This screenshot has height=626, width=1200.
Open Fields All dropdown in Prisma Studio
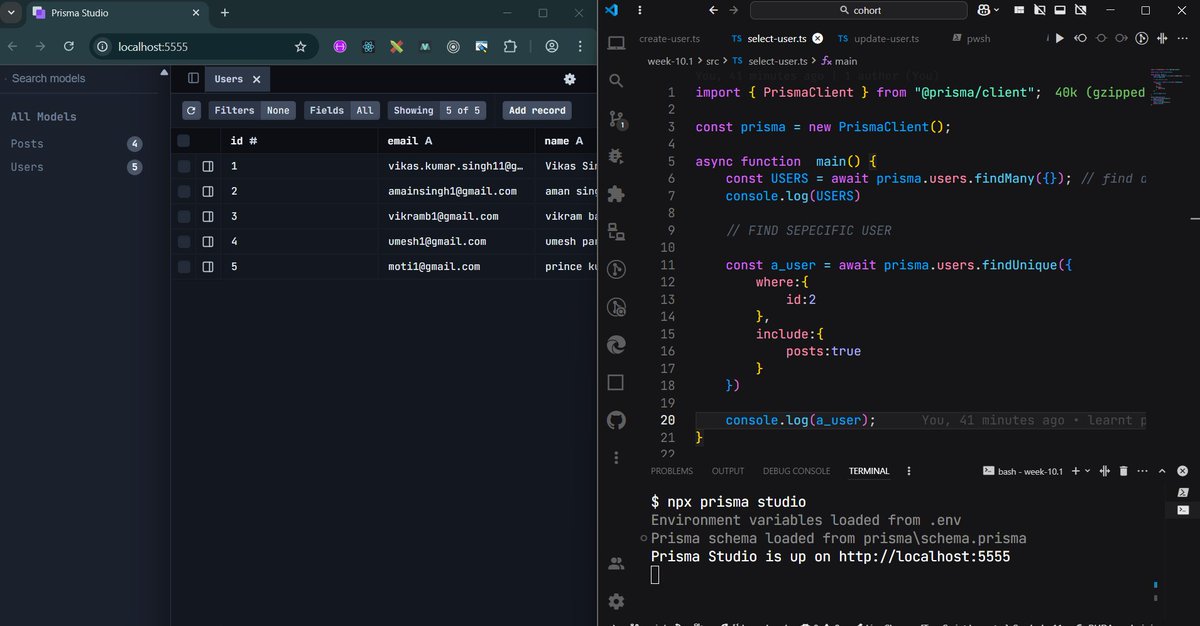click(342, 110)
